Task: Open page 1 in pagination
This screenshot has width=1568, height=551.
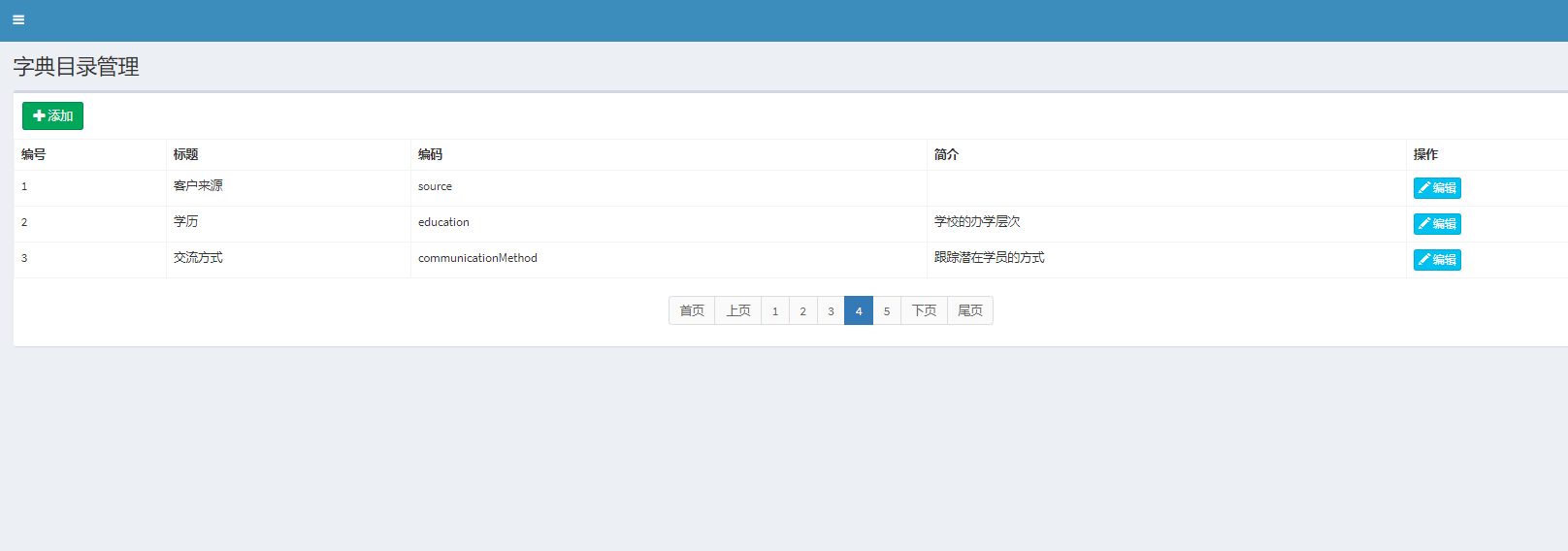Action: [775, 310]
